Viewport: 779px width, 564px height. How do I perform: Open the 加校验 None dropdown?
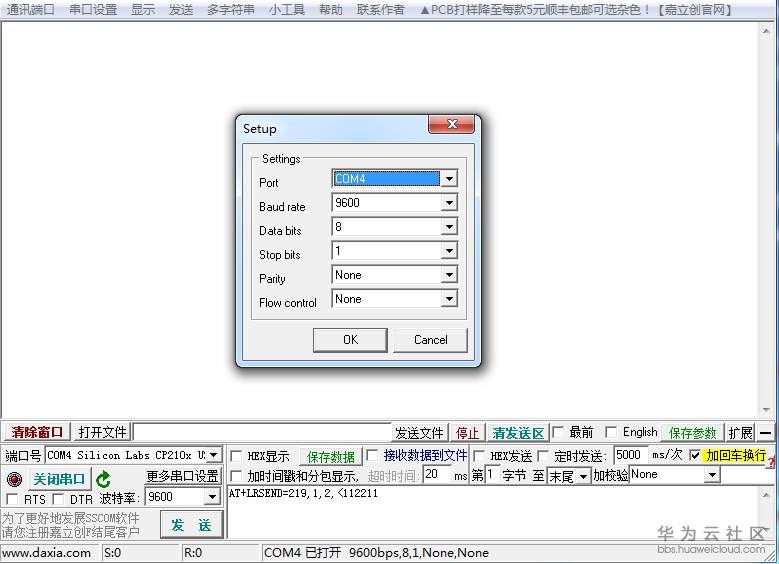(x=712, y=476)
